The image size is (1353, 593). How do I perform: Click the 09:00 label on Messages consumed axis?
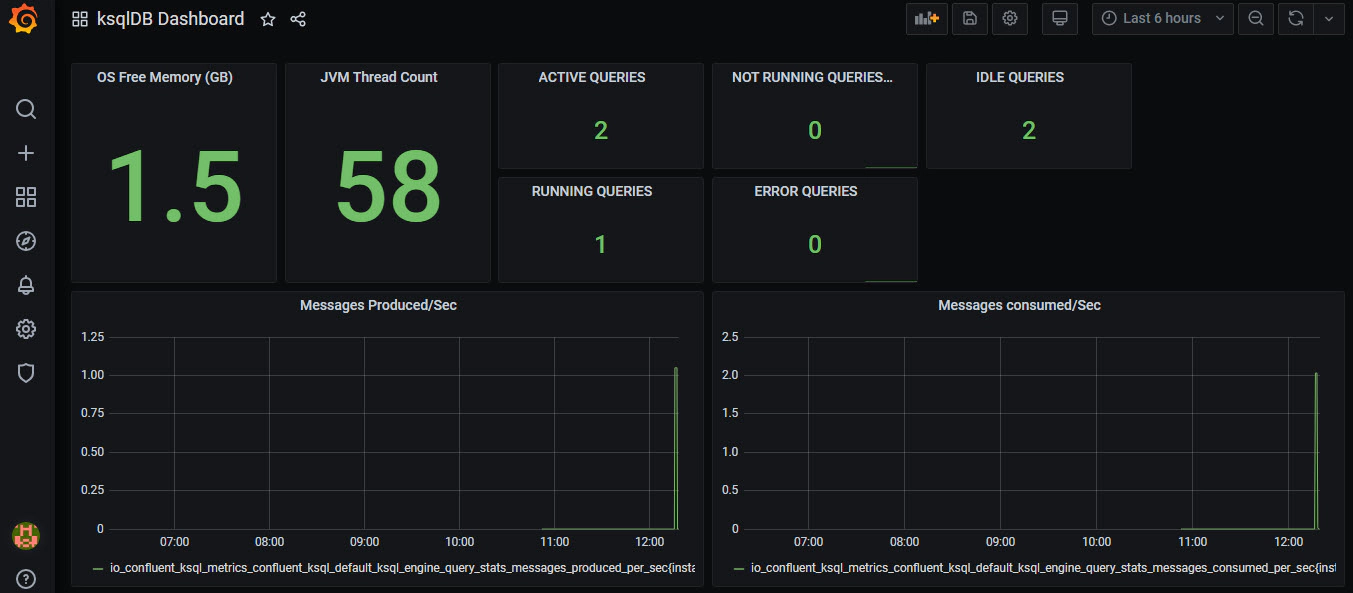1002,542
